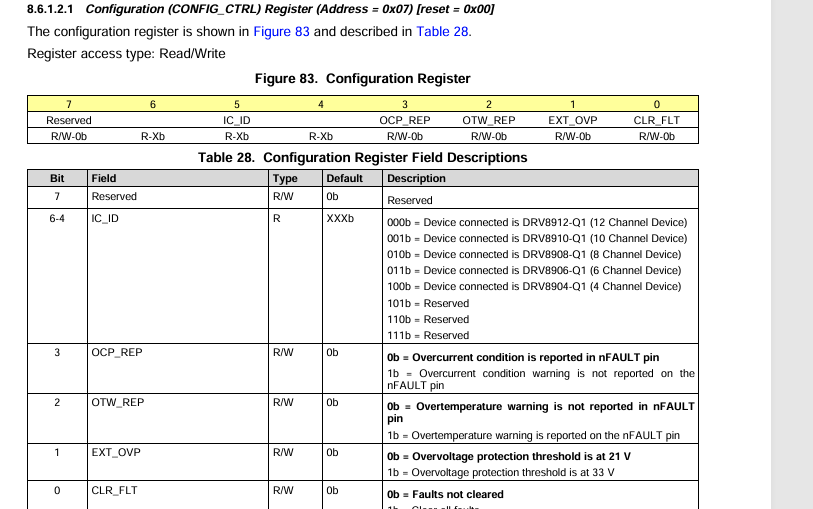This screenshot has height=509, width=813.
Task: Open the Figure 83 link
Action: [281, 32]
